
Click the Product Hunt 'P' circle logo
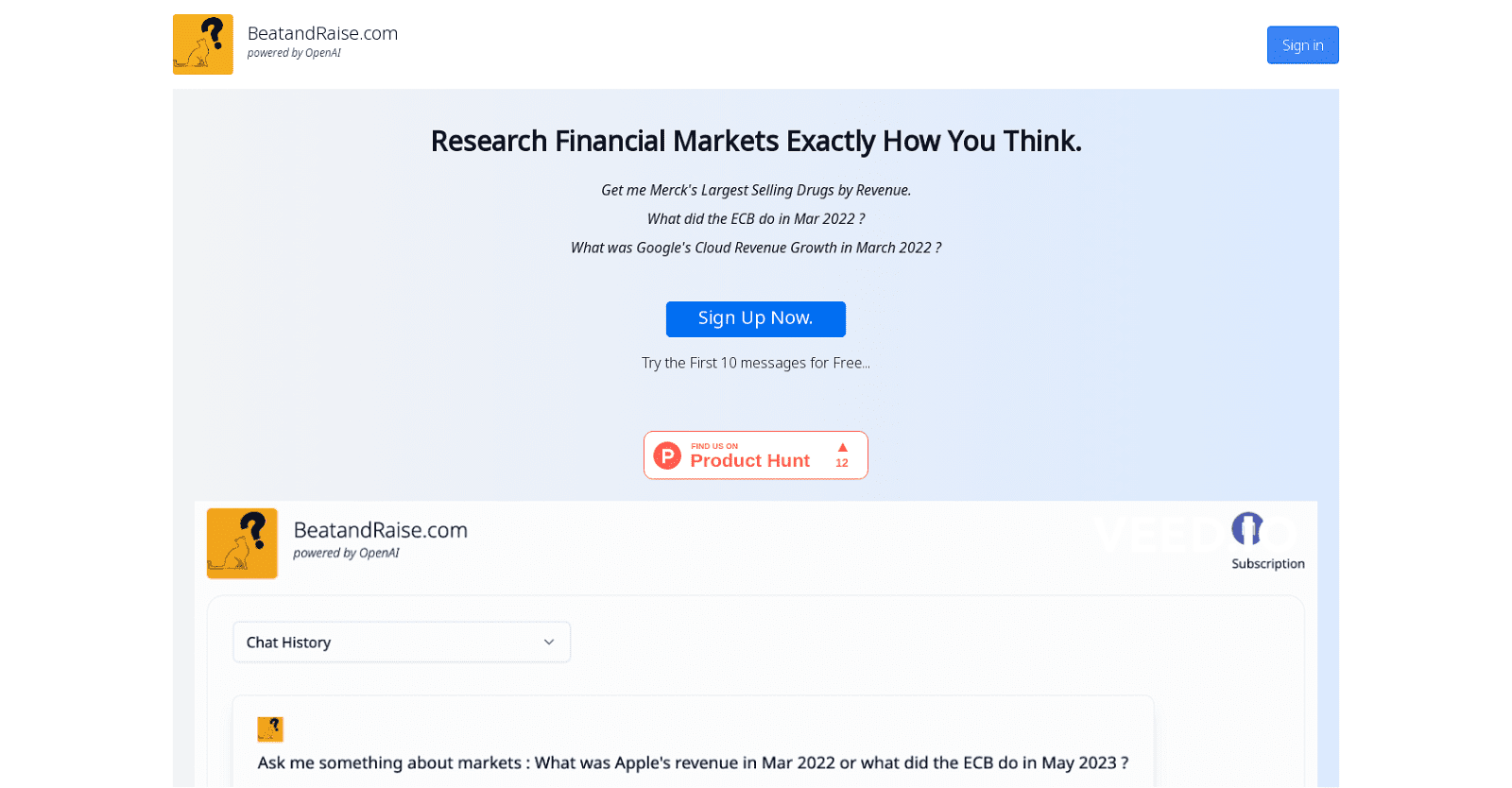coord(667,455)
